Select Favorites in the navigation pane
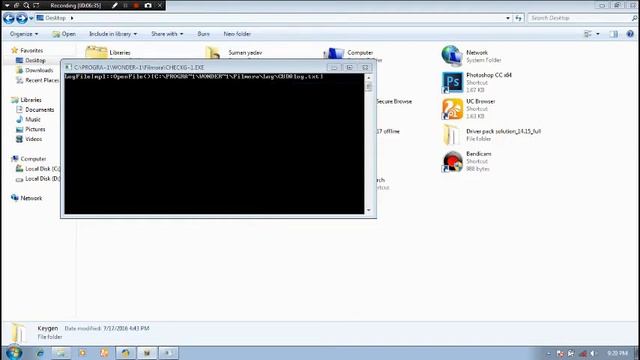Image resolution: width=640 pixels, height=360 pixels. pyautogui.click(x=31, y=50)
